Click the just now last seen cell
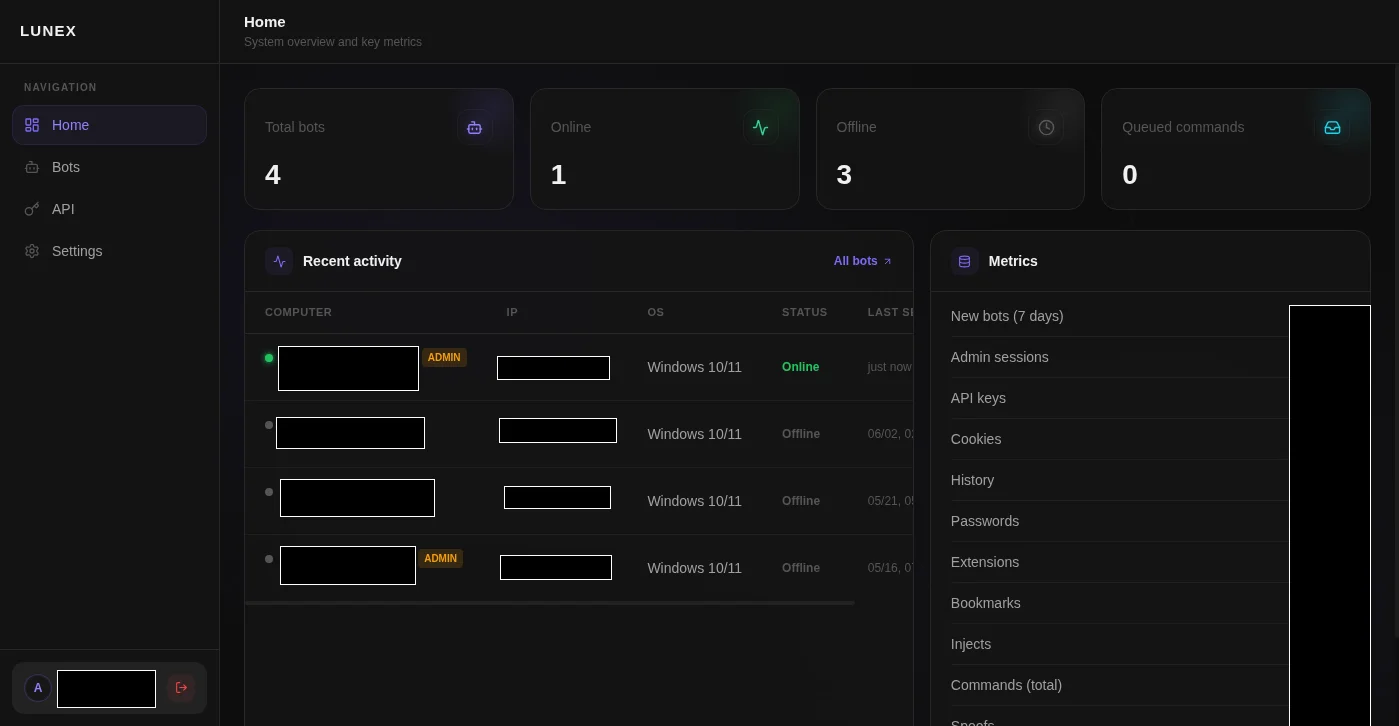The height and width of the screenshot is (726, 1399). pyautogui.click(x=890, y=367)
